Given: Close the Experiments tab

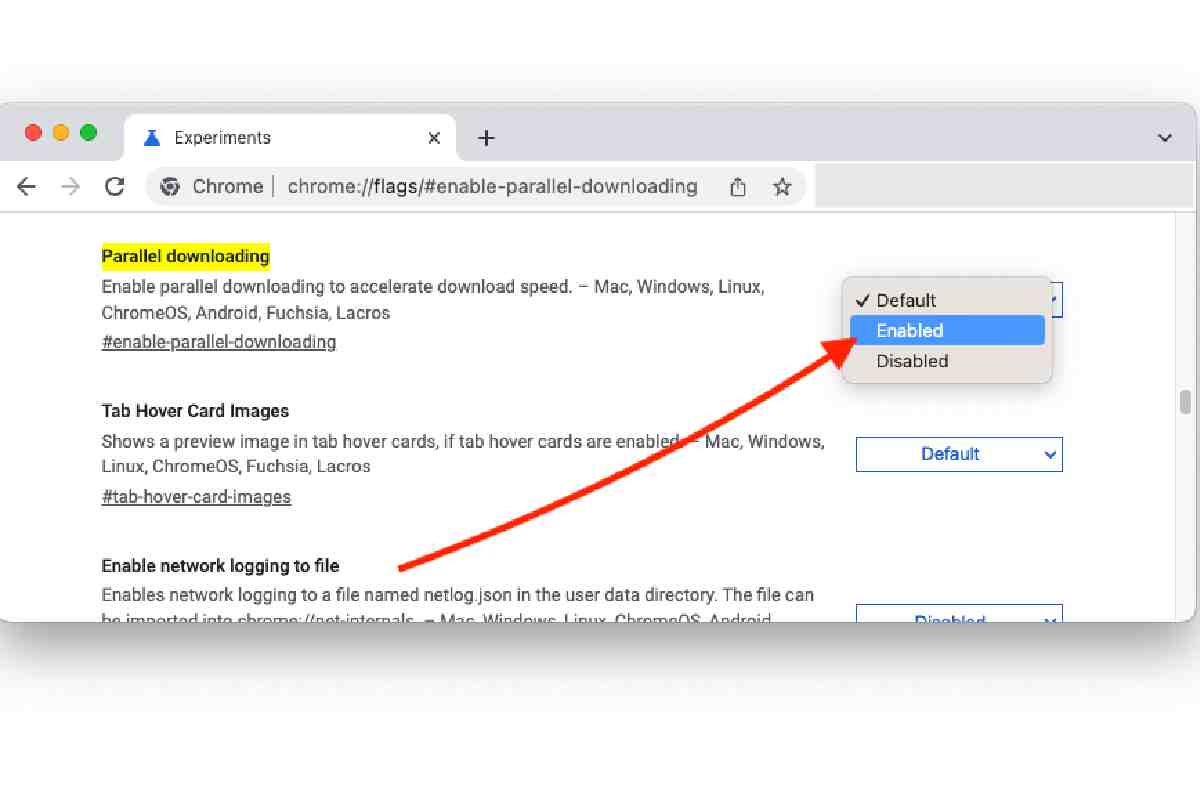Looking at the screenshot, I should (434, 138).
